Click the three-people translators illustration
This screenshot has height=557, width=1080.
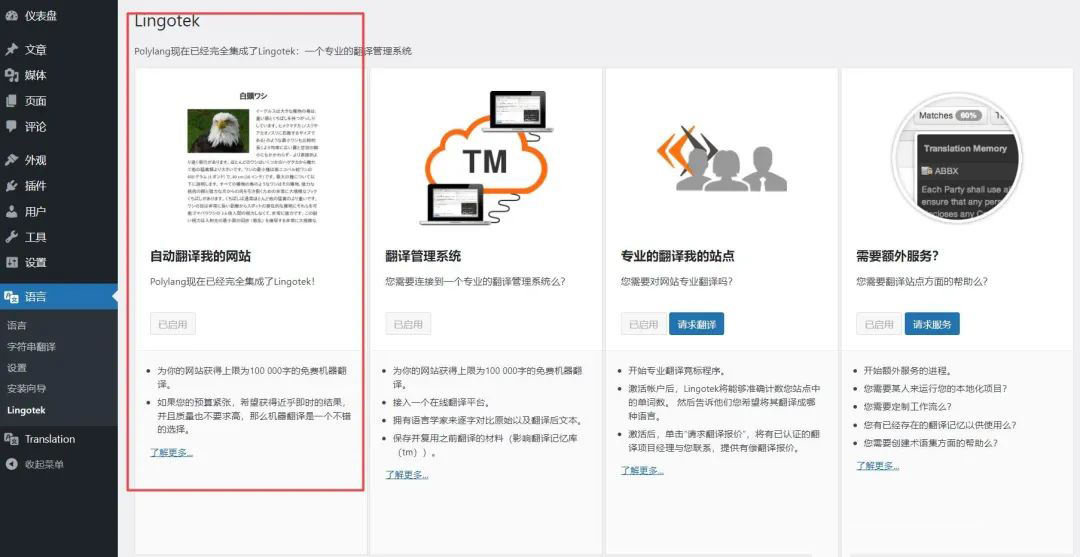tap(721, 159)
